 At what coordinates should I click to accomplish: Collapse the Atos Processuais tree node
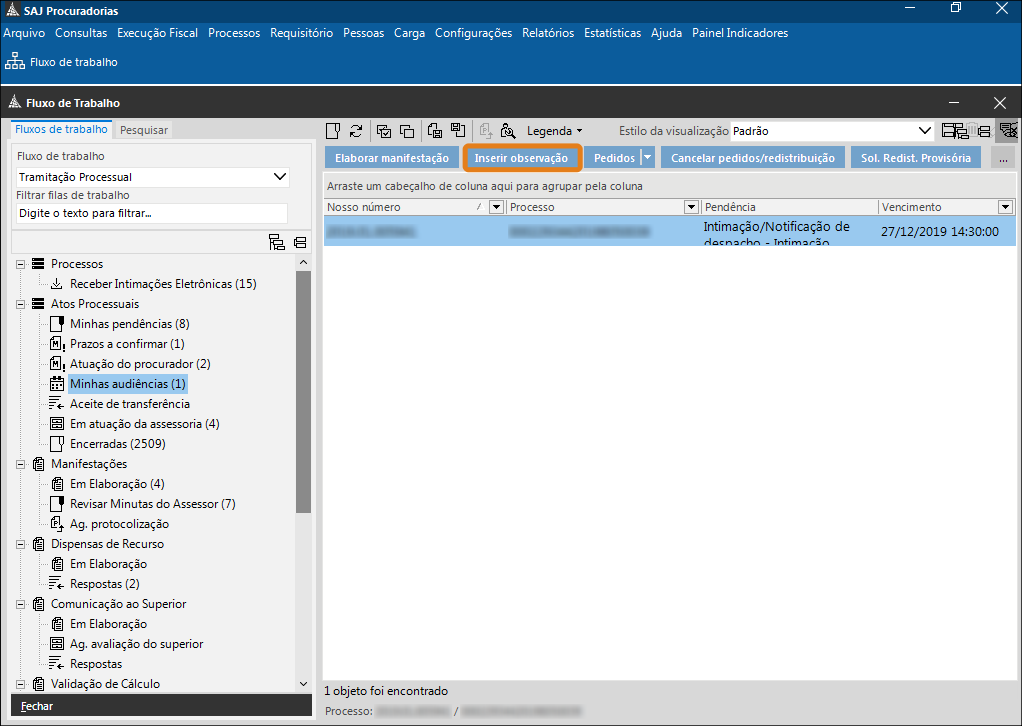pyautogui.click(x=21, y=304)
